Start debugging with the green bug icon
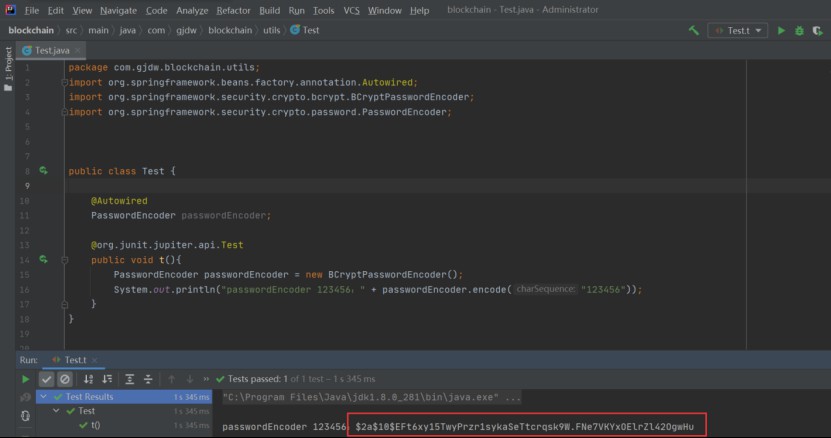 coord(800,31)
